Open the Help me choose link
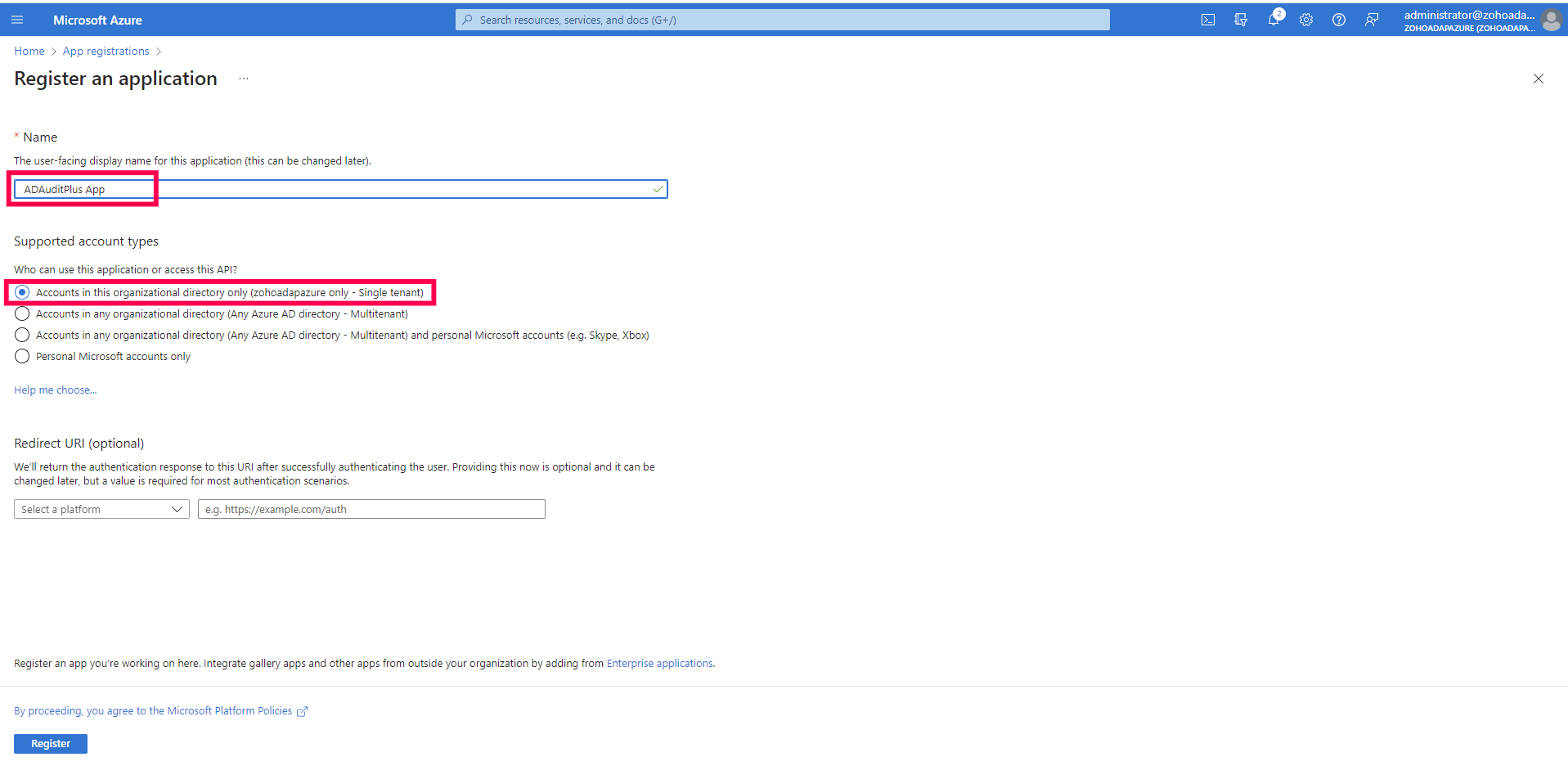This screenshot has height=766, width=1568. click(55, 390)
